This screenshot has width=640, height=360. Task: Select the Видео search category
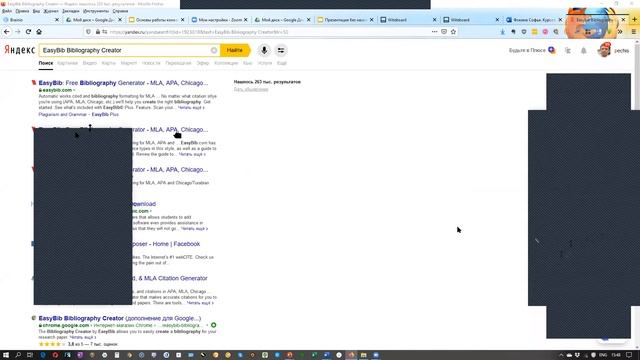90,63
